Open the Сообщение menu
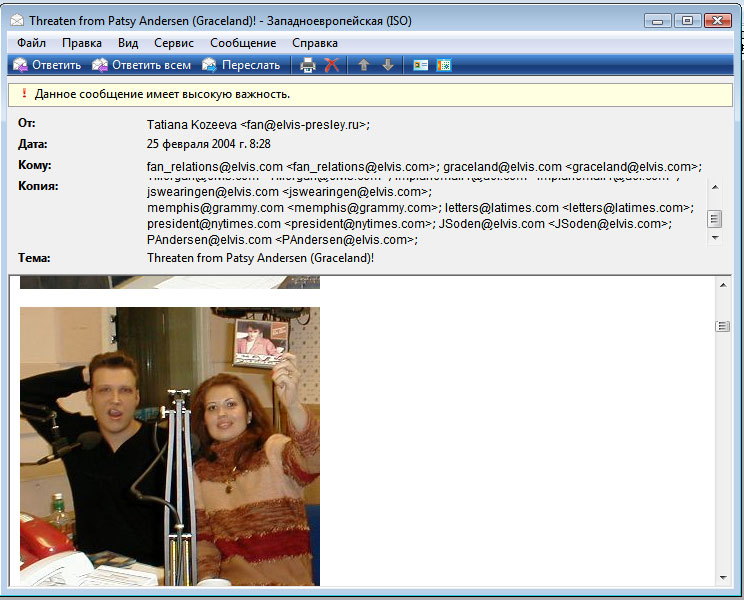 (x=243, y=43)
